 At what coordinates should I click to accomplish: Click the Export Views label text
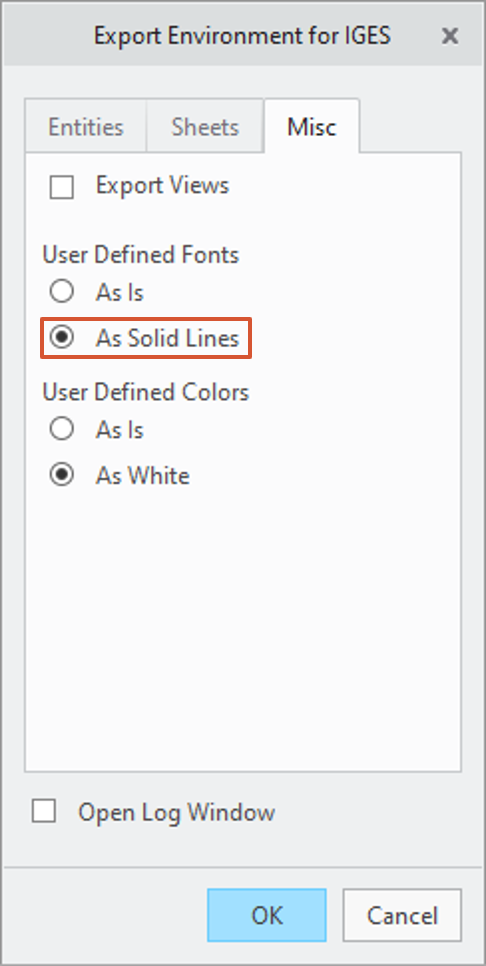pyautogui.click(x=162, y=185)
